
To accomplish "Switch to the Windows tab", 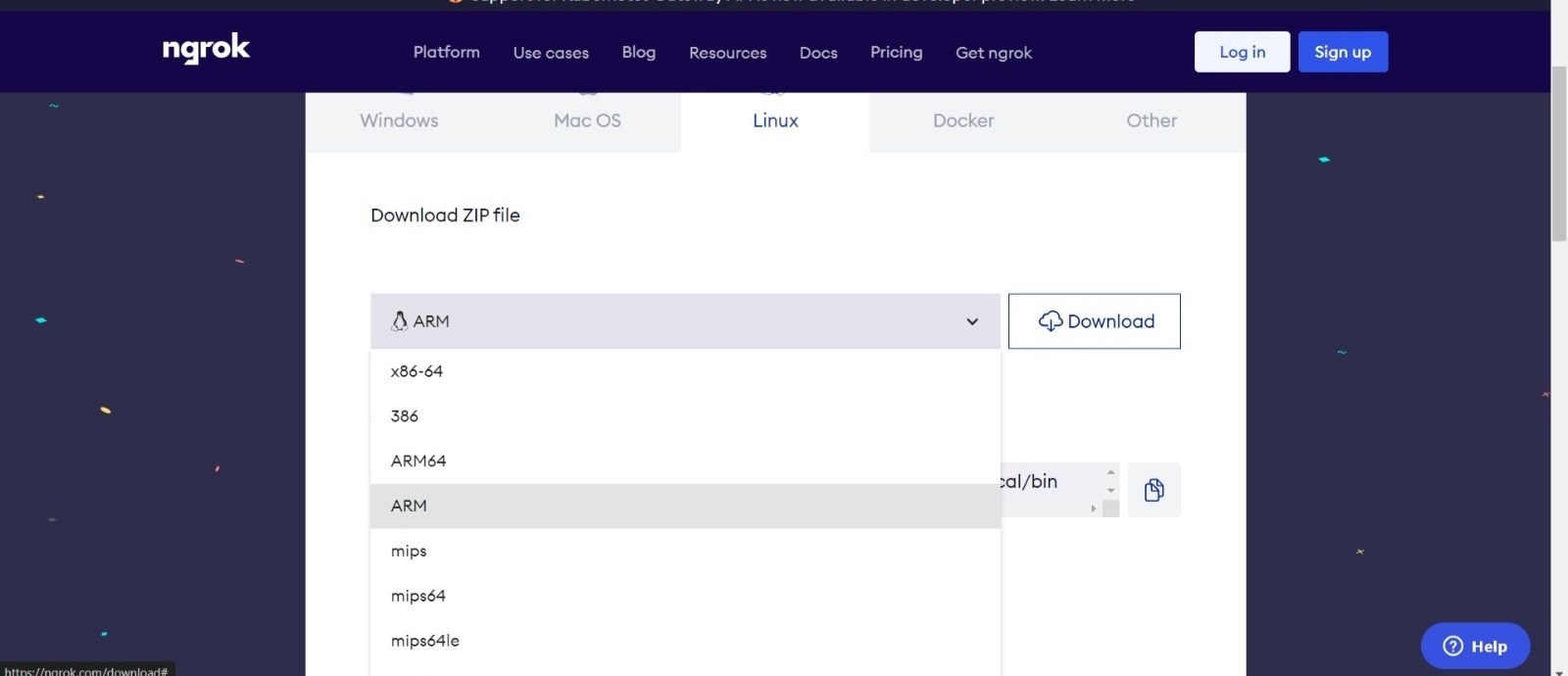I will pyautogui.click(x=399, y=121).
